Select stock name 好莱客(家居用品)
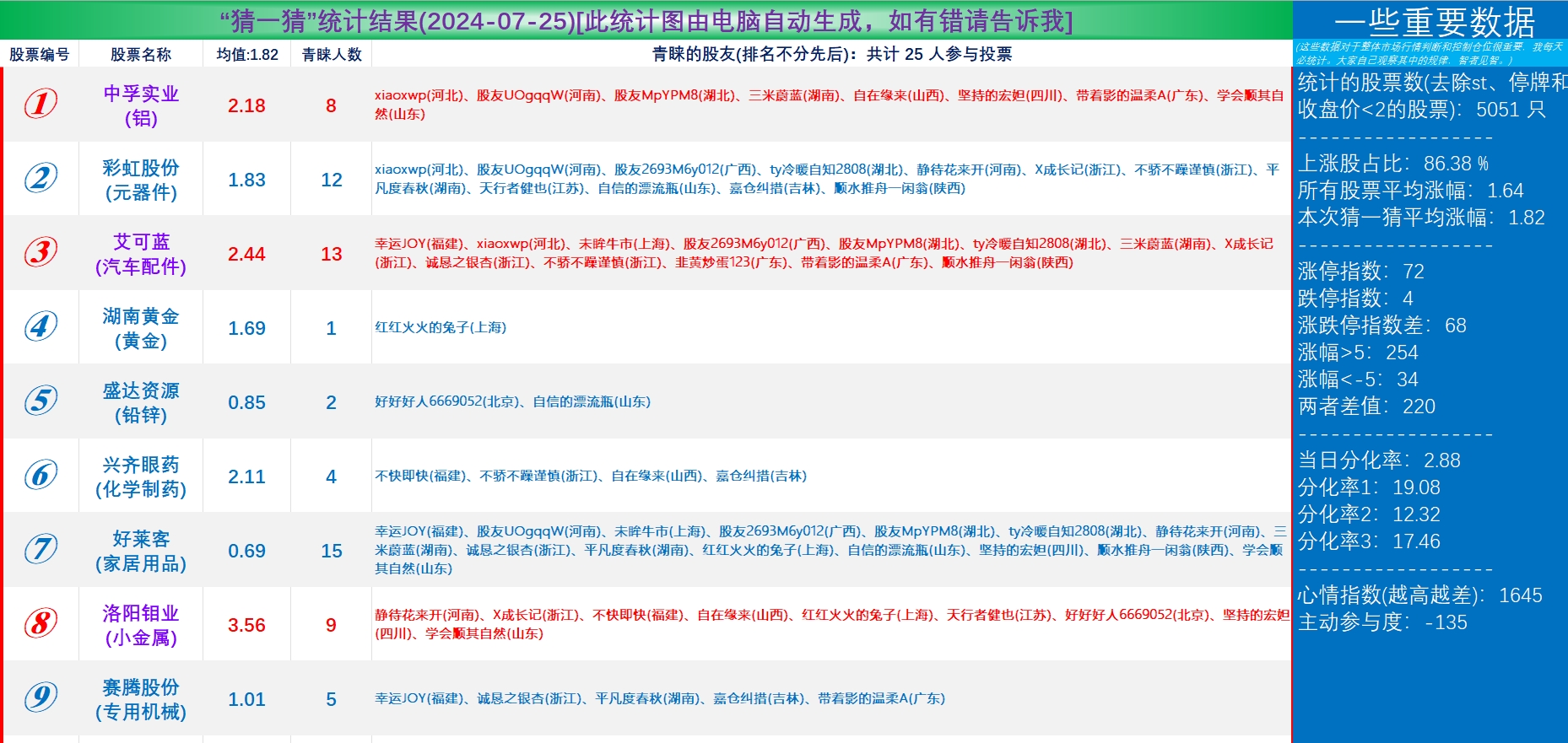The height and width of the screenshot is (743, 1568). [141, 551]
